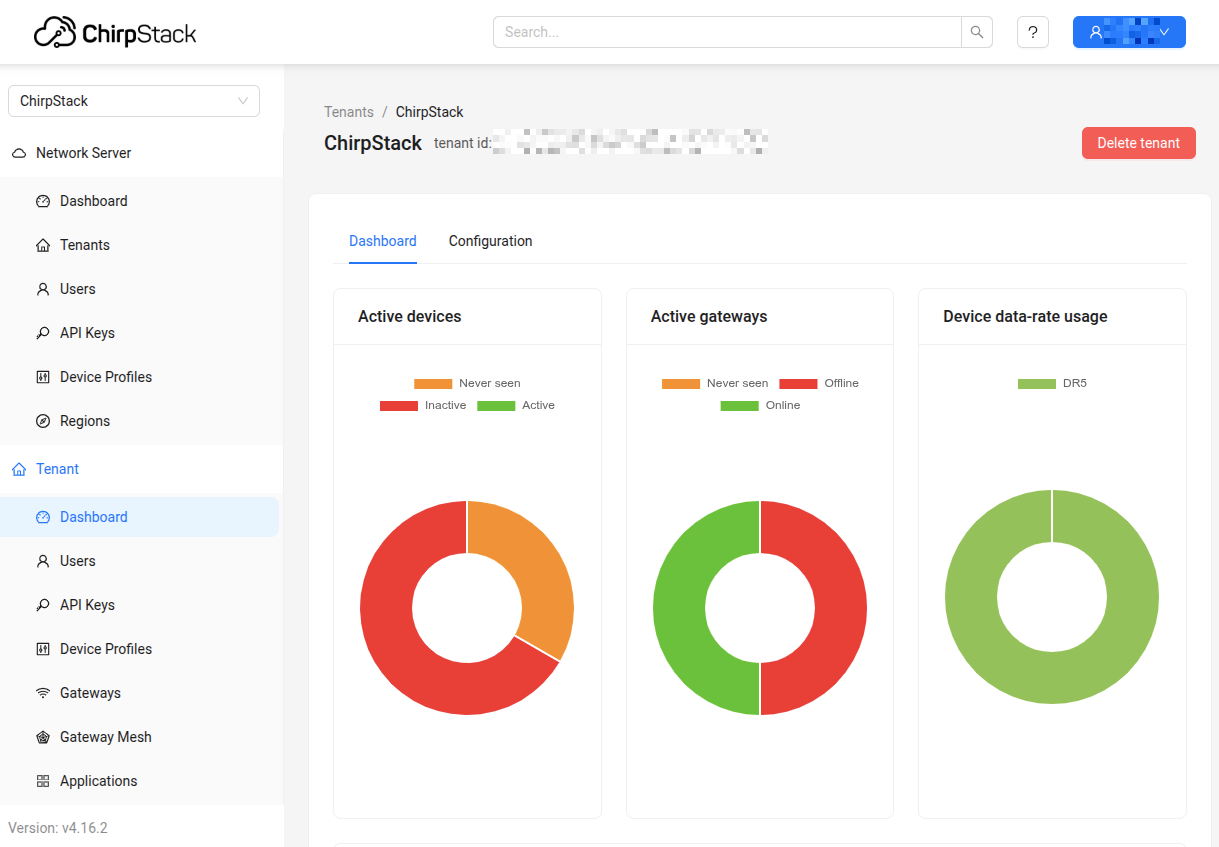Click the user avatar icon in blue button
This screenshot has width=1219, height=847.
[1096, 32]
